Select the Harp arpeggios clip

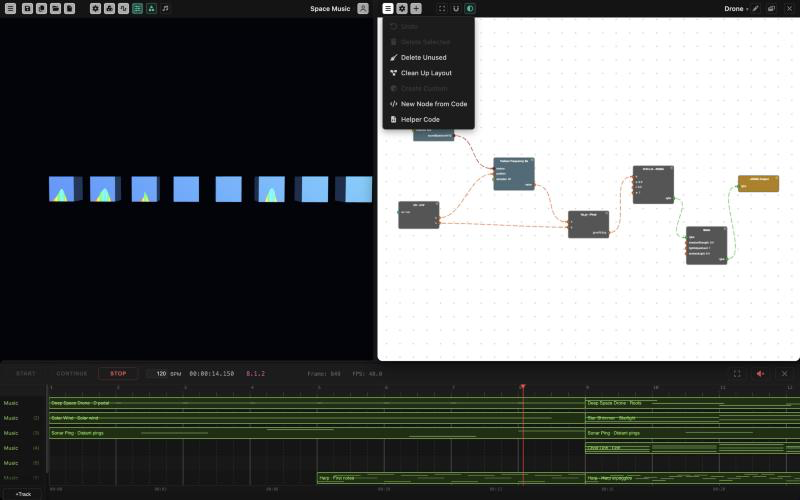692,478
